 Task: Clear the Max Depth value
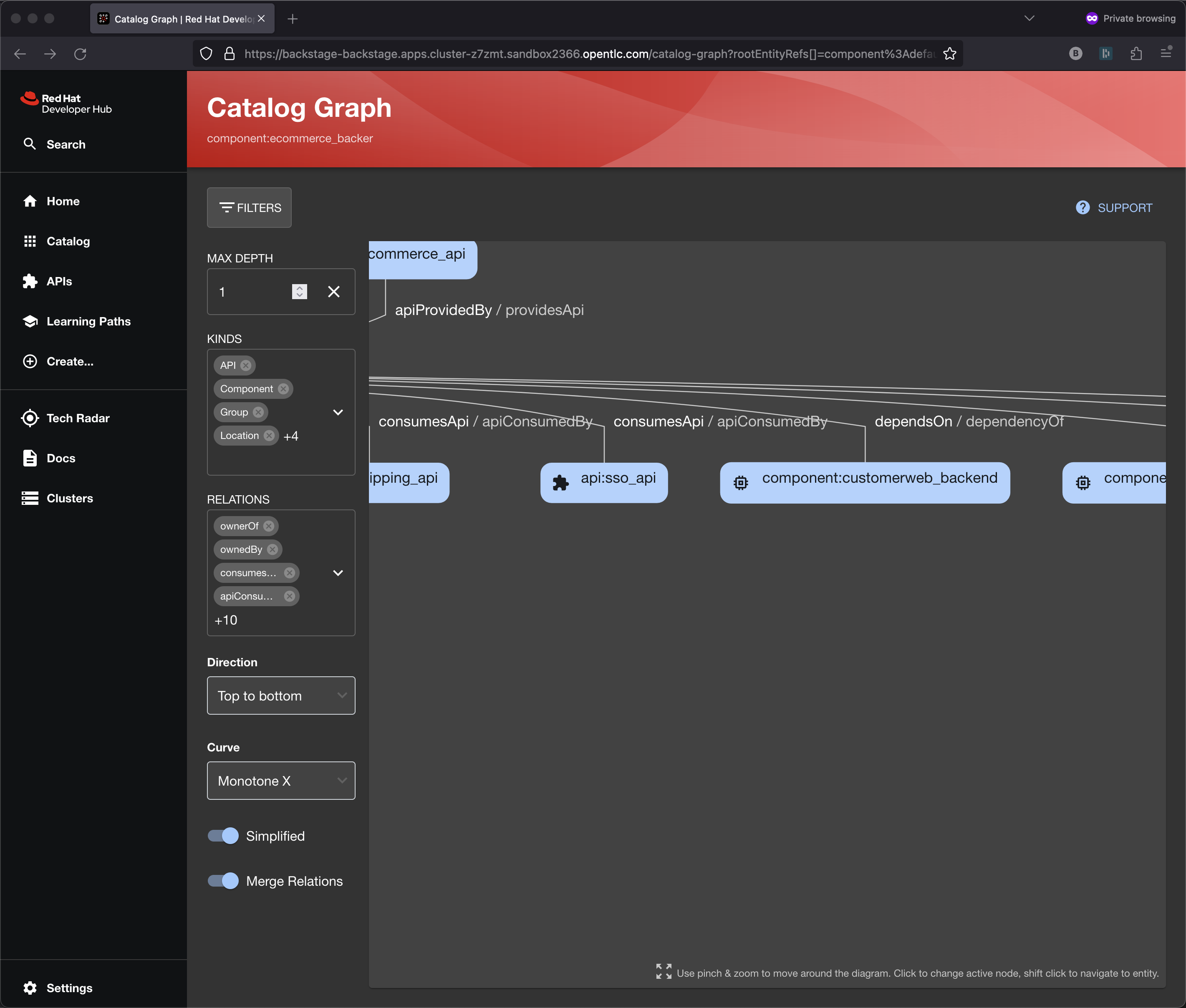click(334, 292)
